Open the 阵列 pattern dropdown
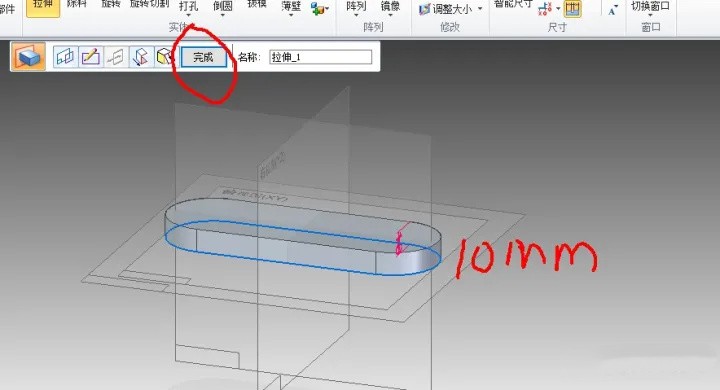The height and width of the screenshot is (390, 720). tap(356, 9)
